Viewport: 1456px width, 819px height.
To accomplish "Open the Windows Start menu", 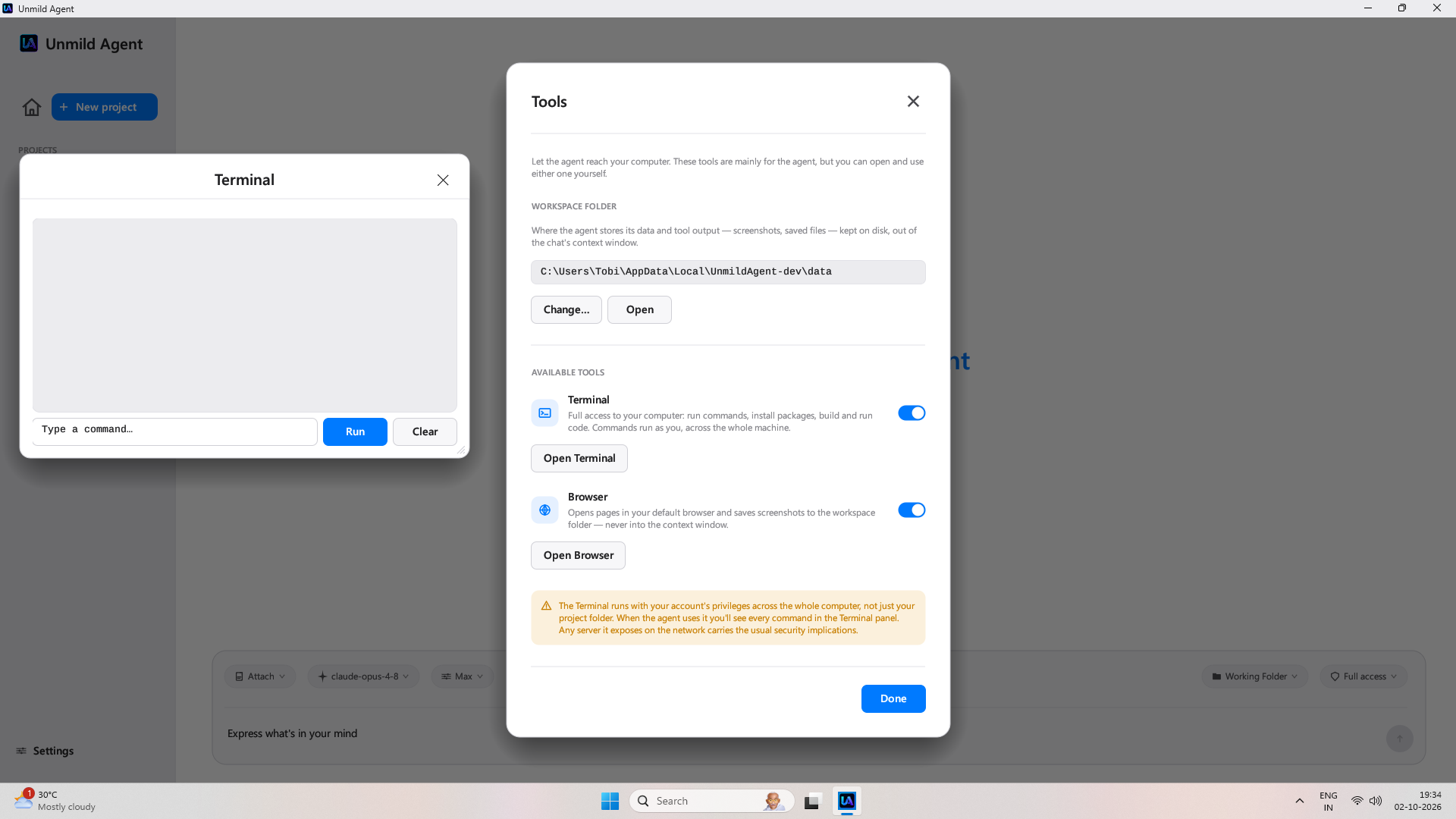I will [610, 801].
